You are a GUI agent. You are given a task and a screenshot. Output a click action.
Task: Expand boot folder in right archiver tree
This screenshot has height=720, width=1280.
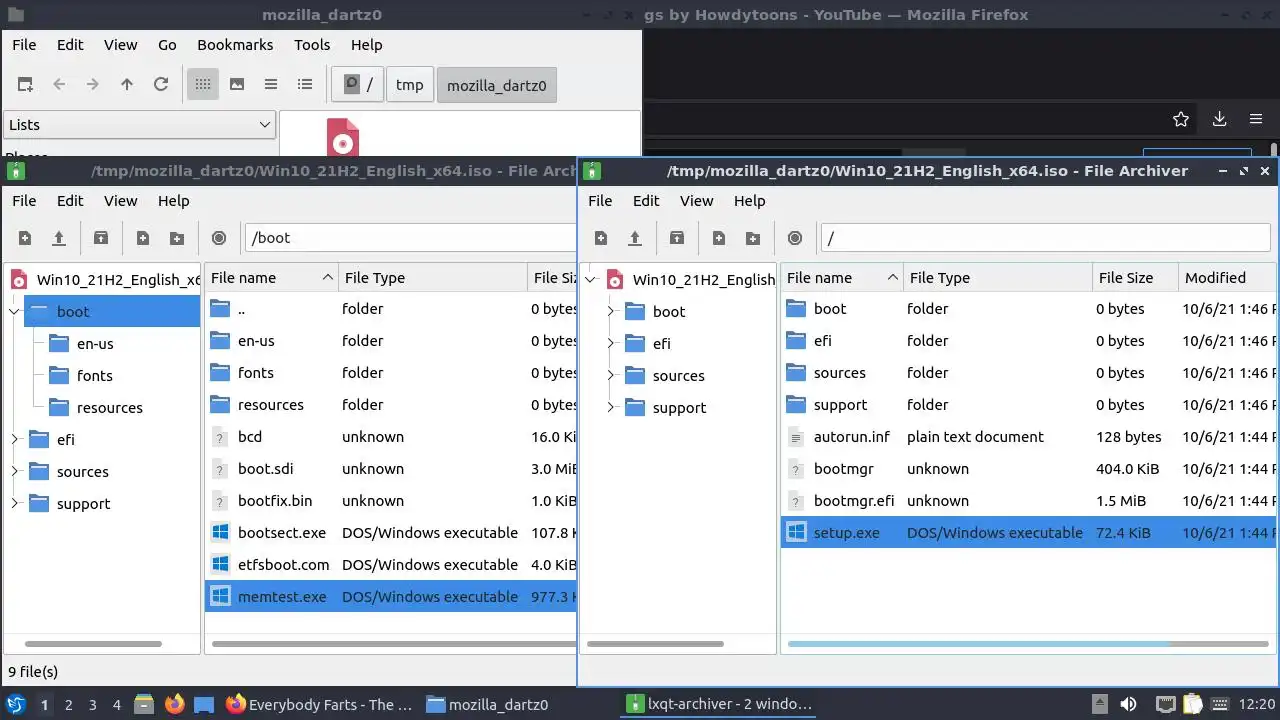point(611,311)
